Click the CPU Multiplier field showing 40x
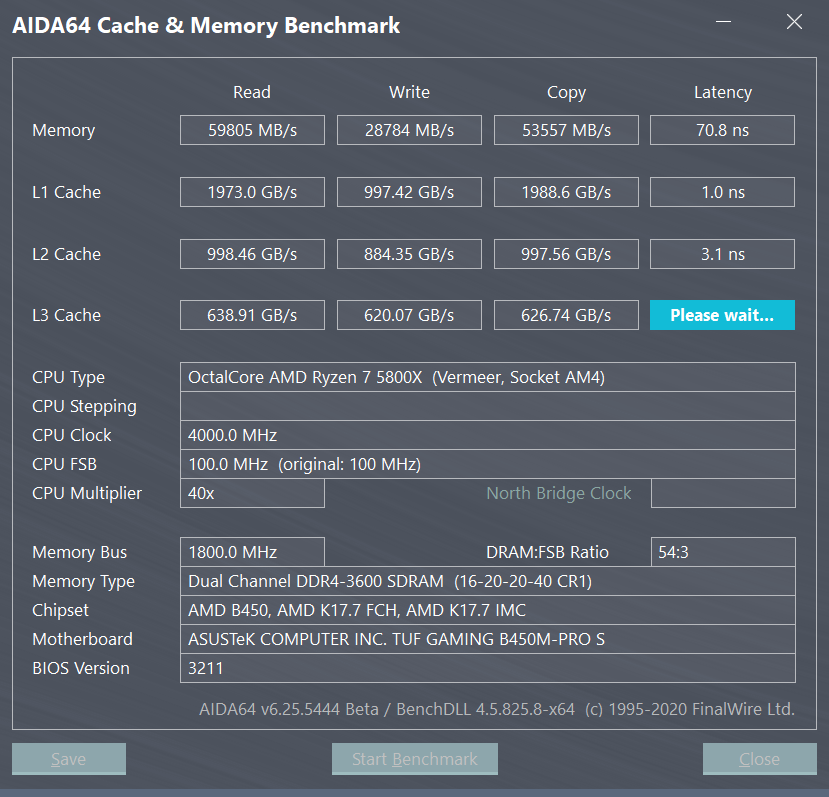This screenshot has width=829, height=797. coord(252,493)
